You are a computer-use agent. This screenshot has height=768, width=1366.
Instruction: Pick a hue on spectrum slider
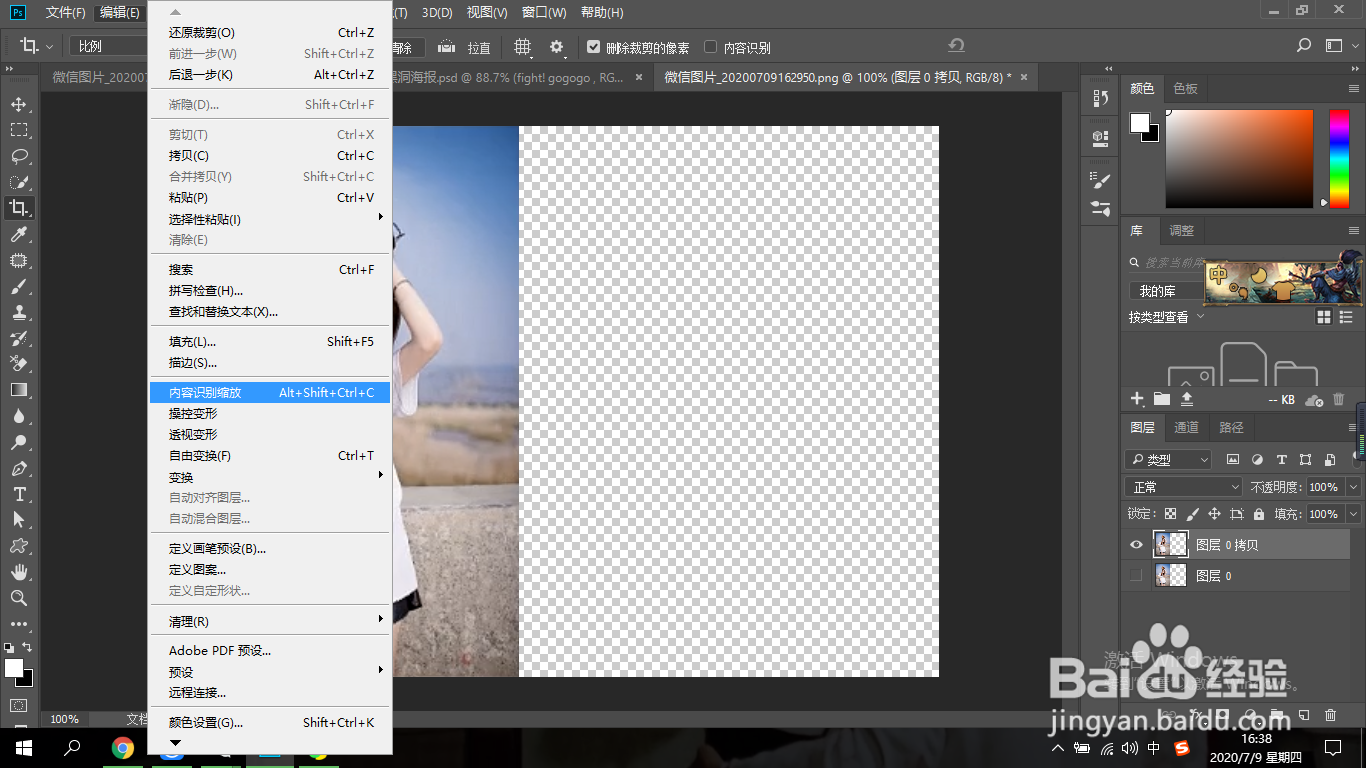pos(1338,158)
